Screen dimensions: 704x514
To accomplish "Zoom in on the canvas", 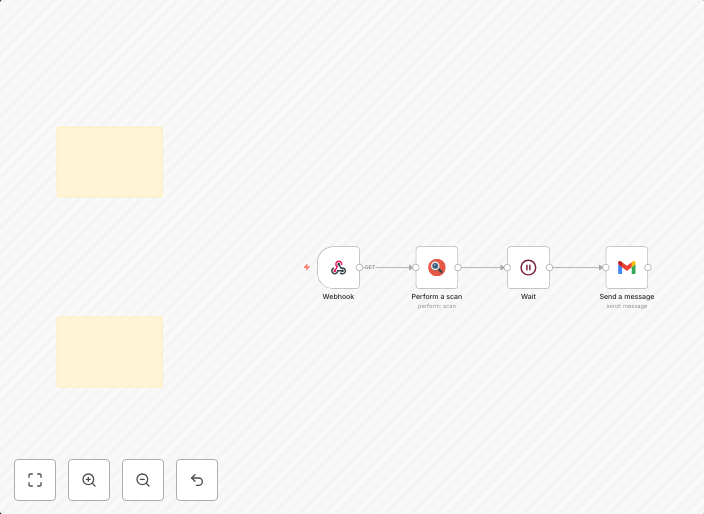I will (89, 480).
